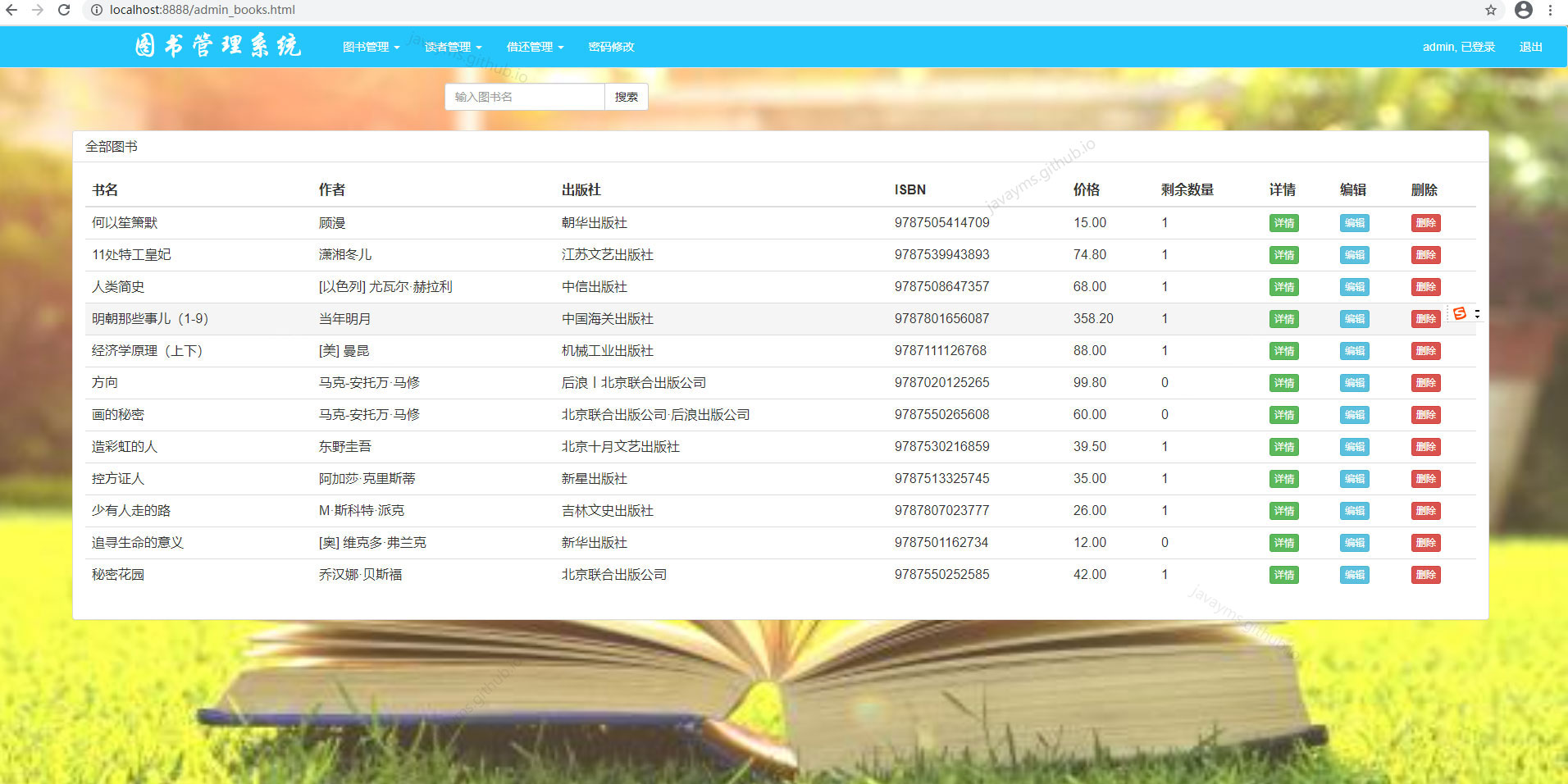Image resolution: width=1568 pixels, height=784 pixels.
Task: Open the browser profile avatar
Action: tap(1525, 11)
